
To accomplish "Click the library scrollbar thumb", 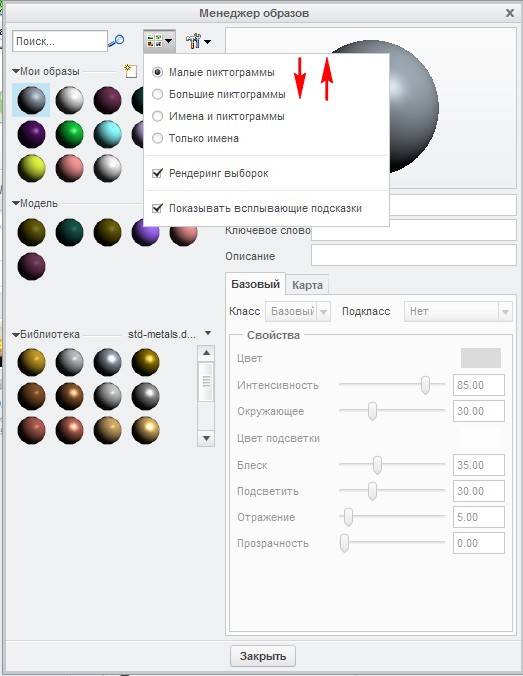I will point(206,382).
